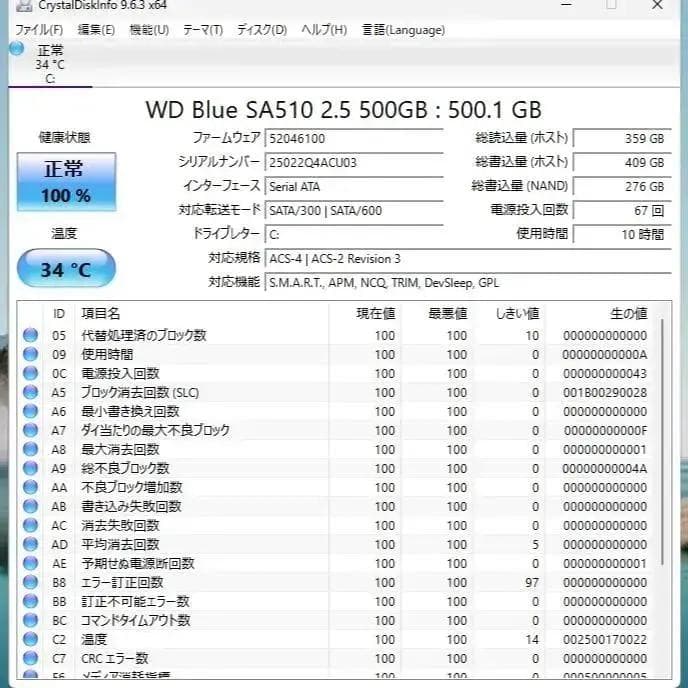Open the 言語(Language) menu
The height and width of the screenshot is (688, 688).
(403, 30)
